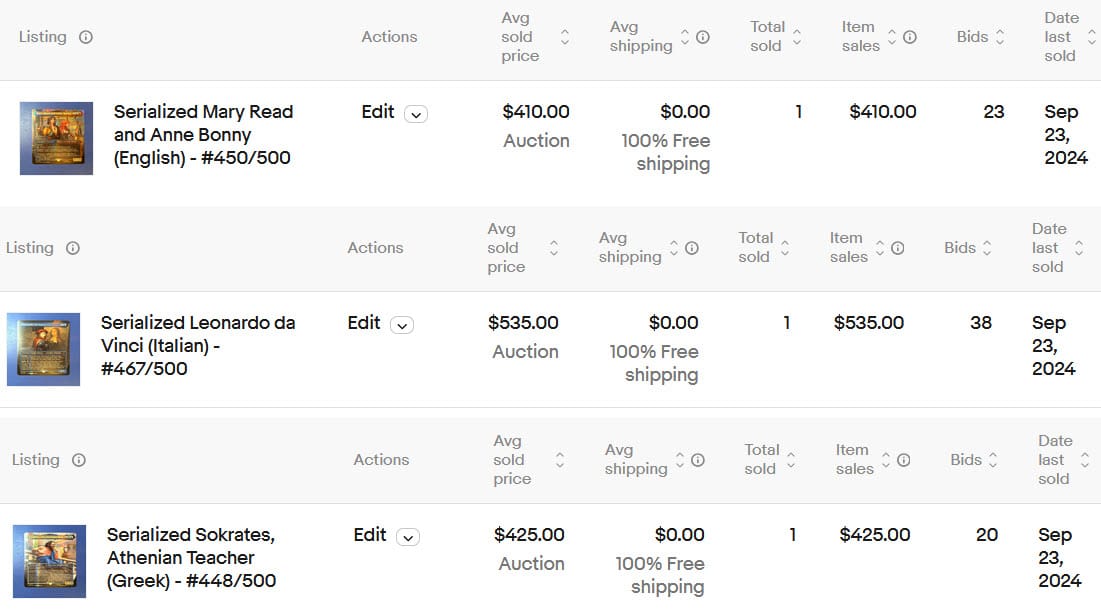Expand Edit dropdown arrow for Sokrates listing
1101x615 pixels.
pos(408,537)
